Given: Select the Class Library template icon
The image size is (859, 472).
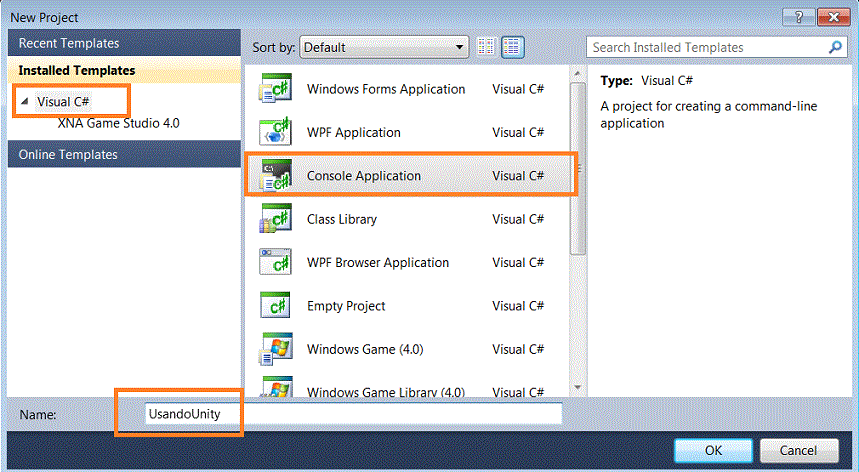Looking at the screenshot, I should (x=276, y=218).
